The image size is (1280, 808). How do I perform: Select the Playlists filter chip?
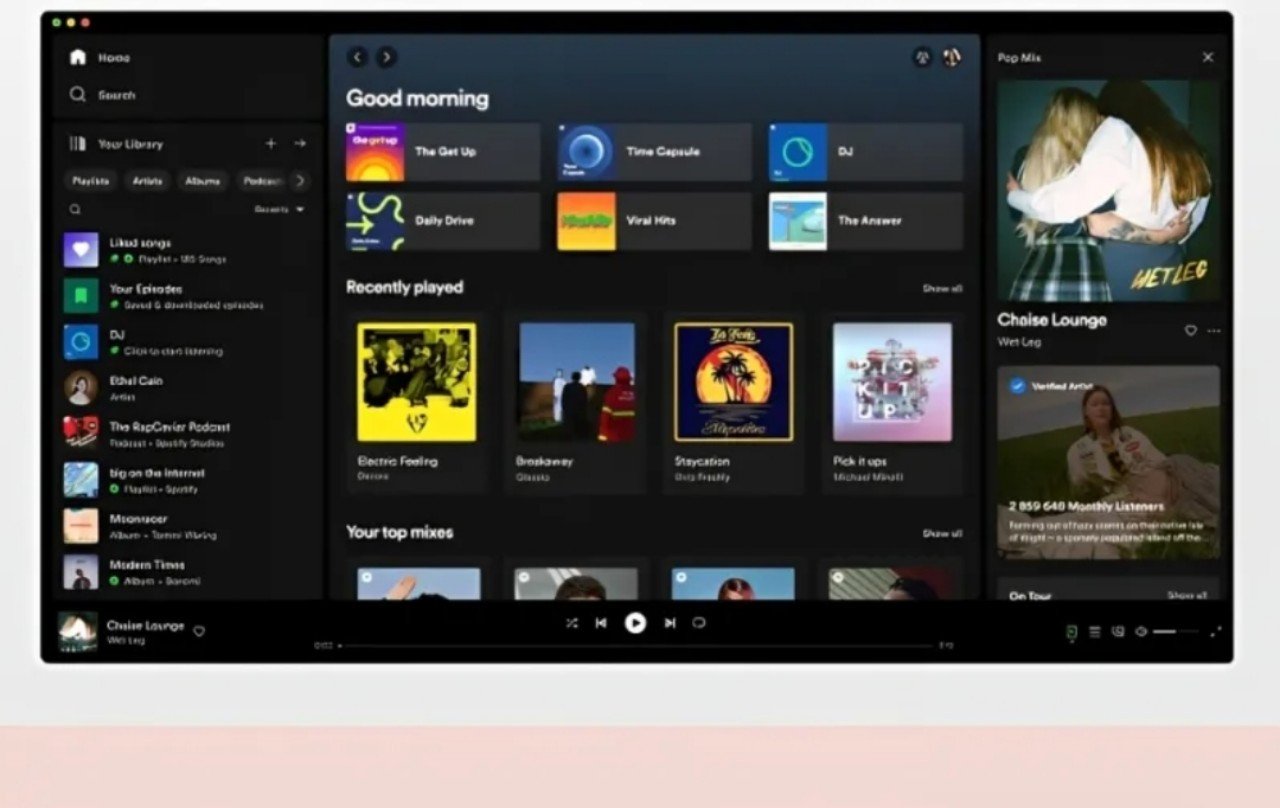tap(91, 181)
